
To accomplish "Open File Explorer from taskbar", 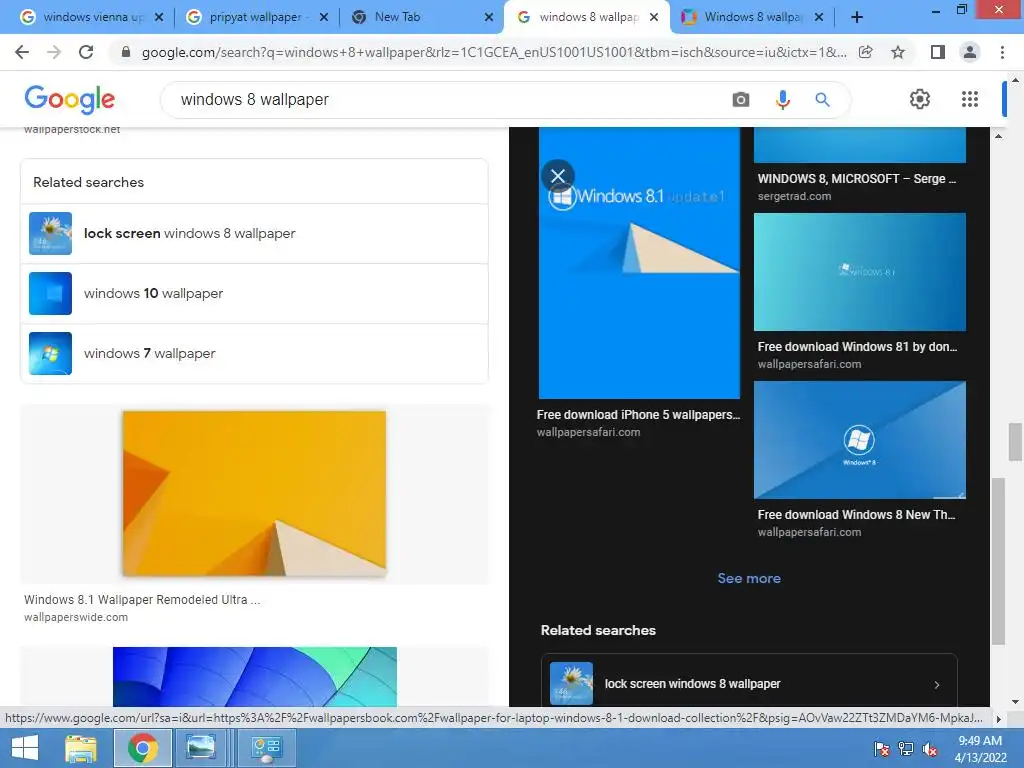I will pos(81,748).
